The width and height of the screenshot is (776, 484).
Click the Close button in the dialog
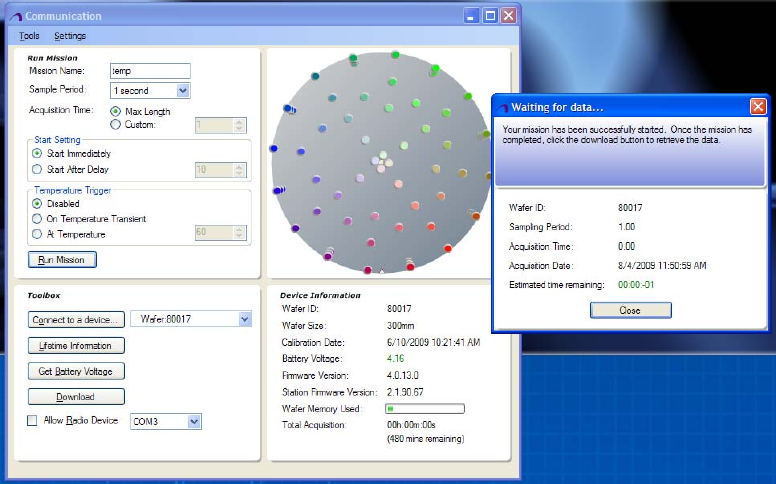(x=630, y=310)
